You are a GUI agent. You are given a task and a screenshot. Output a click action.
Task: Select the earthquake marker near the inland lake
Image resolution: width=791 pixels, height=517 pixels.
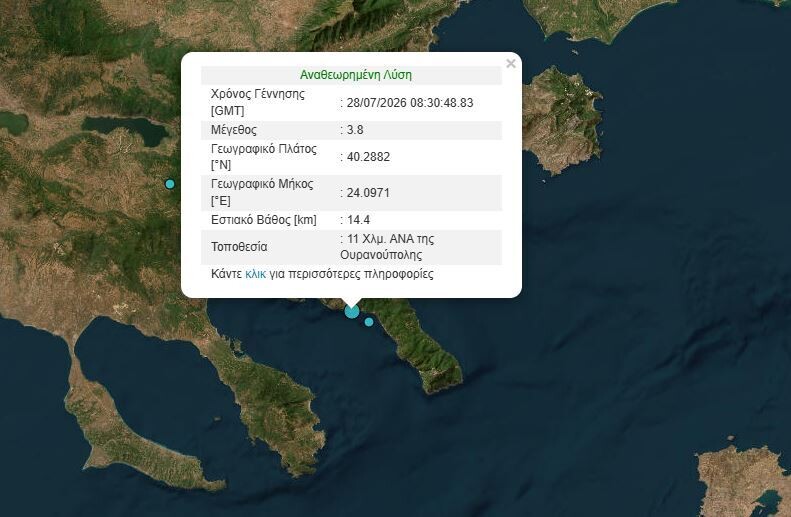coord(170,184)
